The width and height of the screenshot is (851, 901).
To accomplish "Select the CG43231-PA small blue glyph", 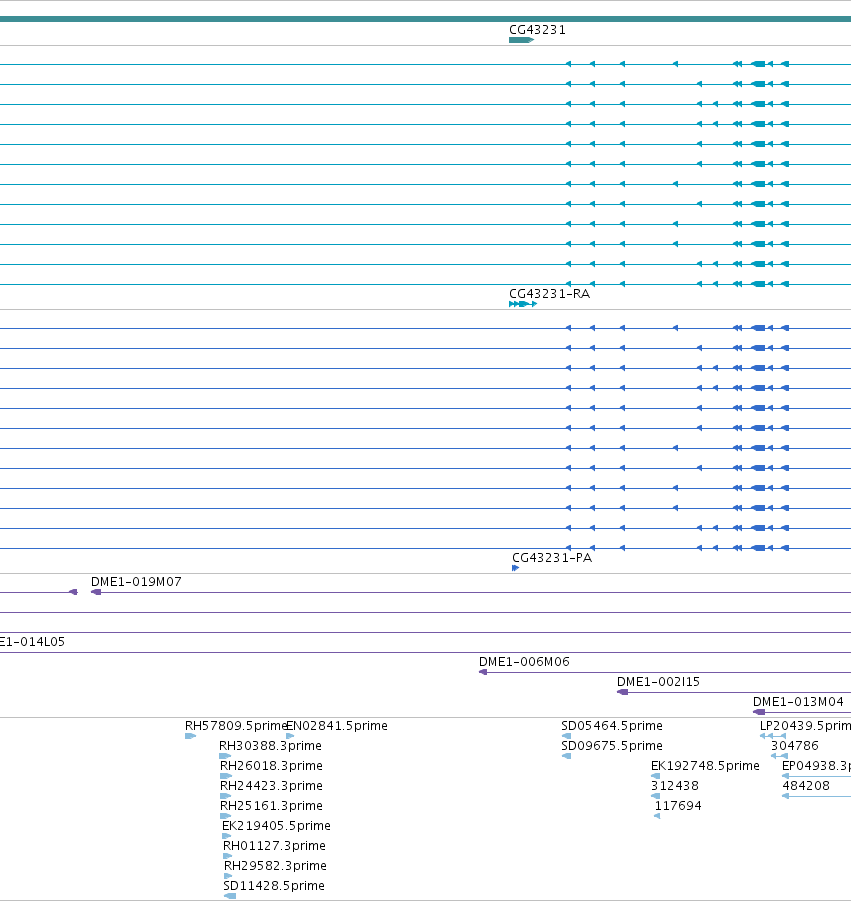I will (515, 568).
